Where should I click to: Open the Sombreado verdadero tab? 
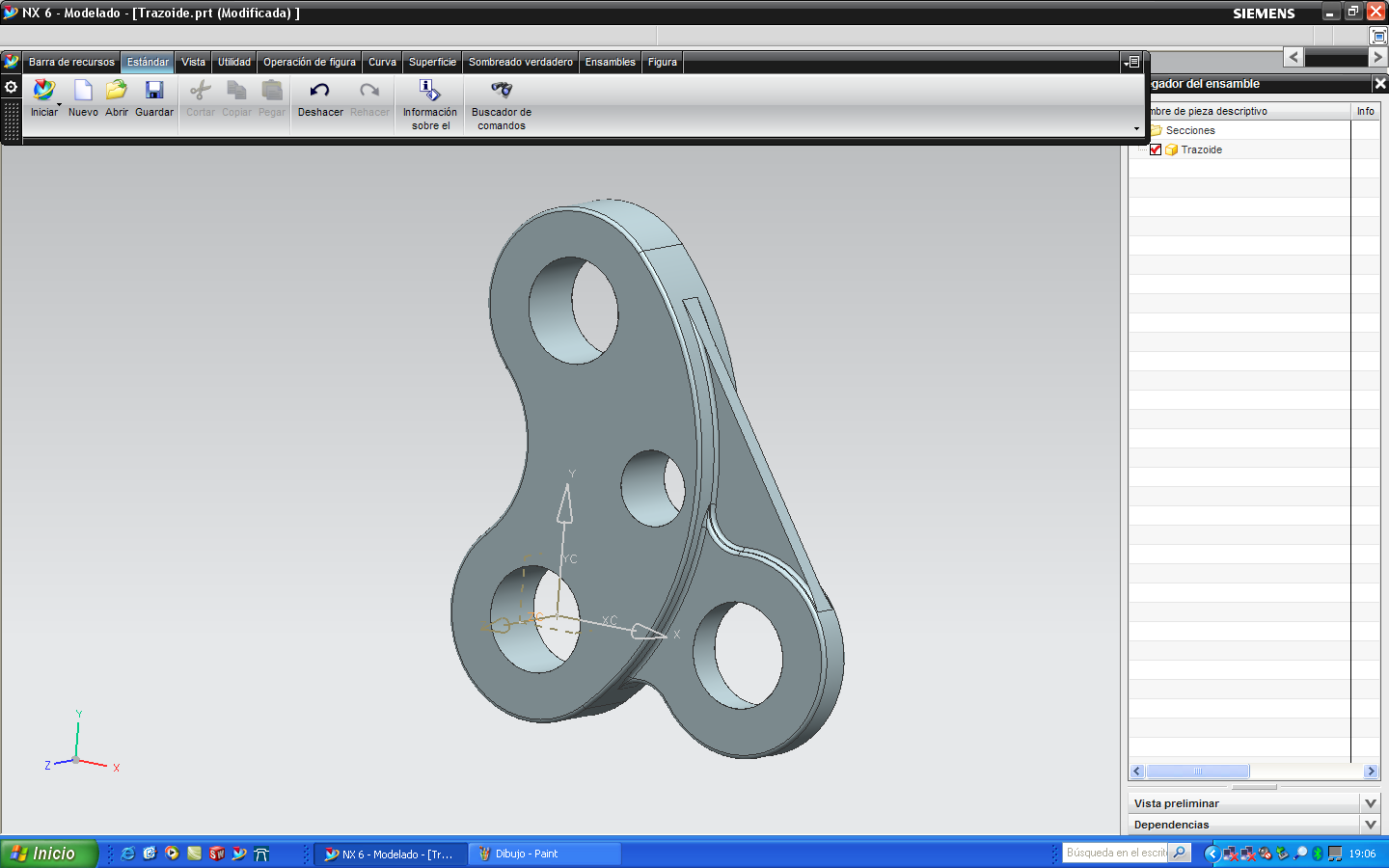tap(521, 62)
